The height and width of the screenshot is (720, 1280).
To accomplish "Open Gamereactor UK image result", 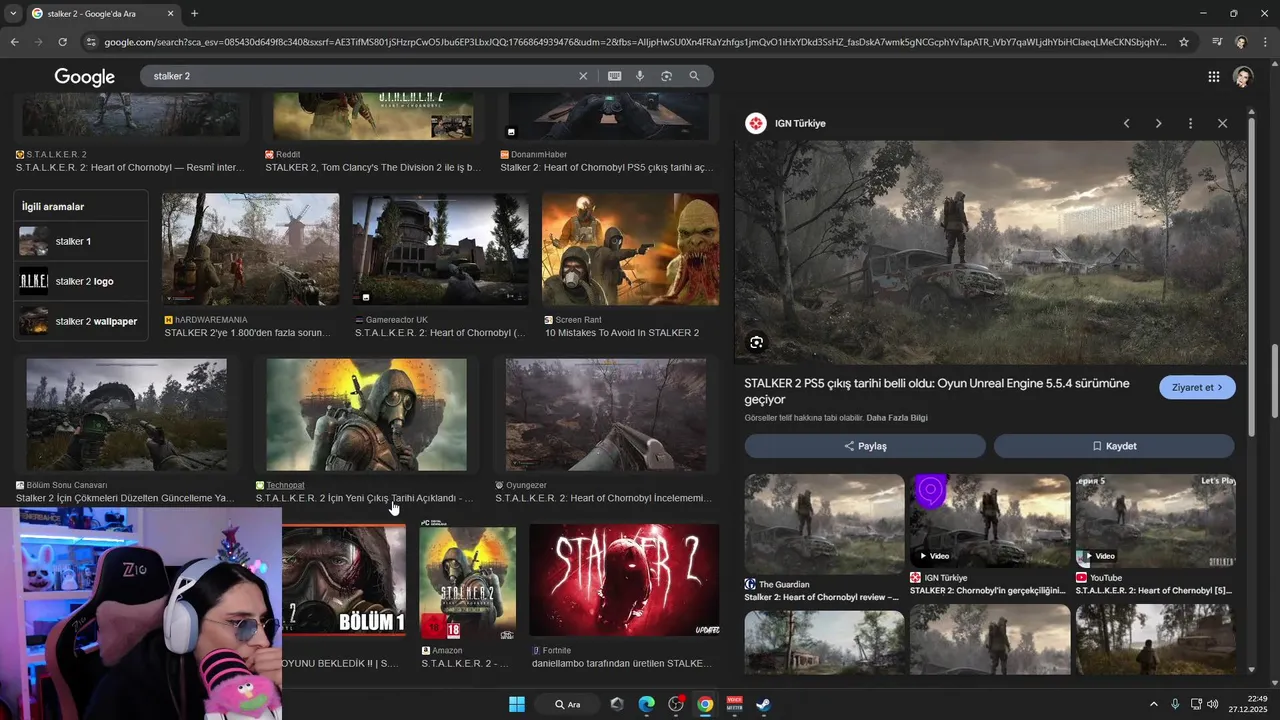I will pos(440,249).
